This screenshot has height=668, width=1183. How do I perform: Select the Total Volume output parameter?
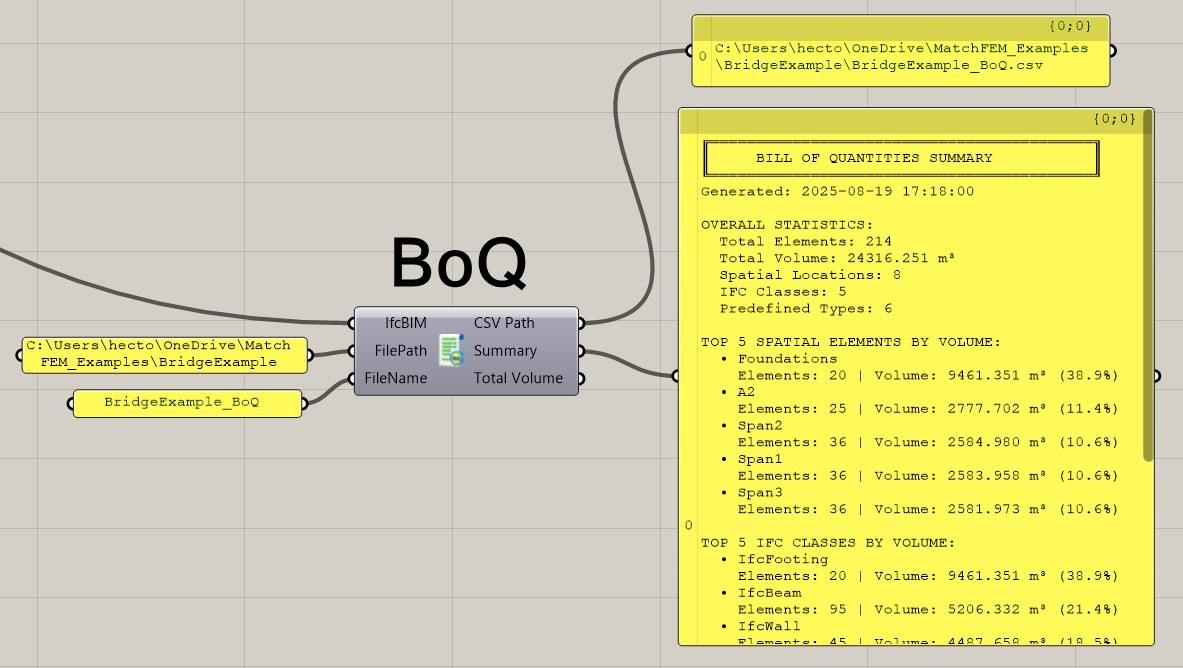tap(518, 379)
